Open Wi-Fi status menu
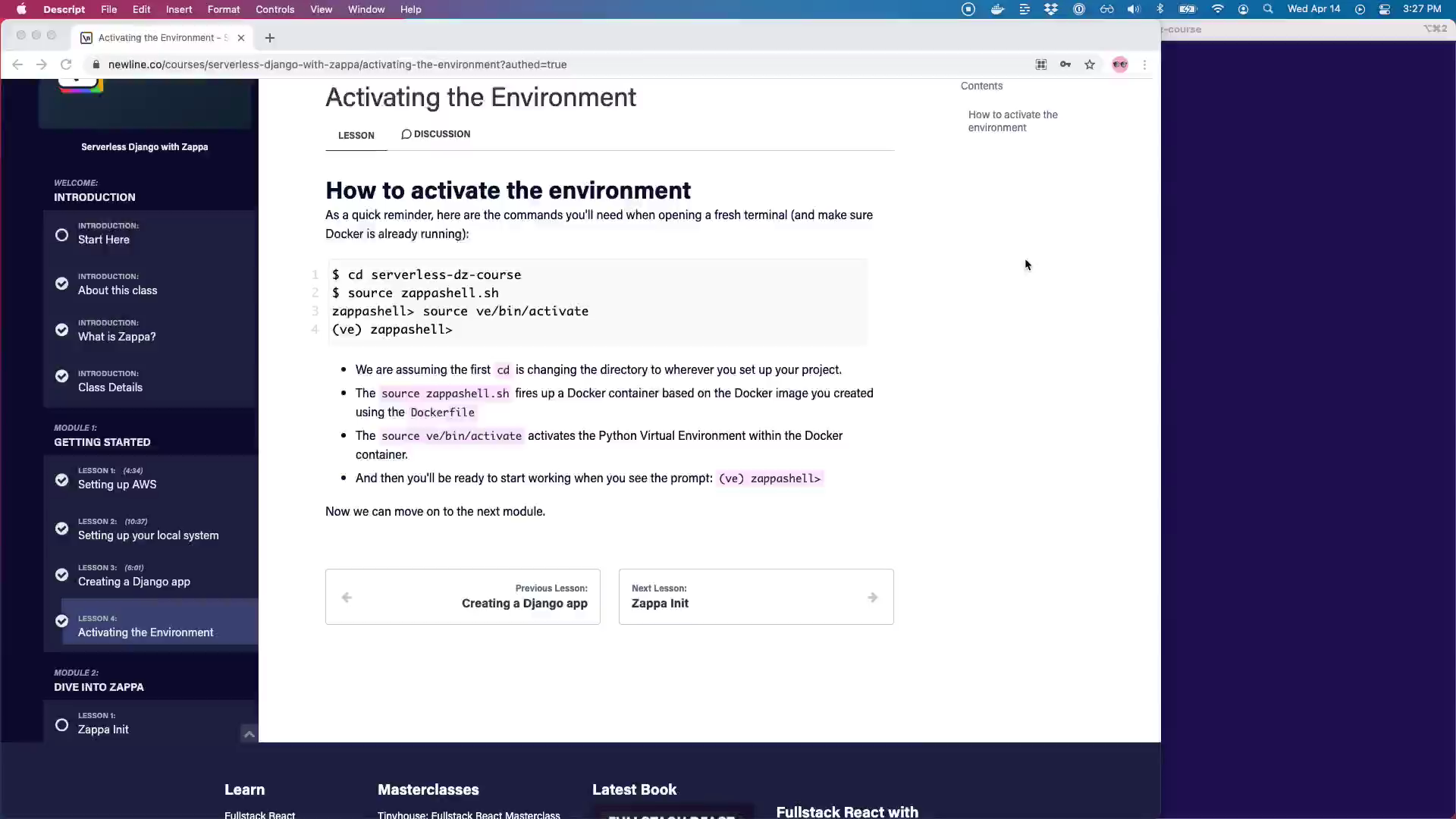 (1217, 9)
